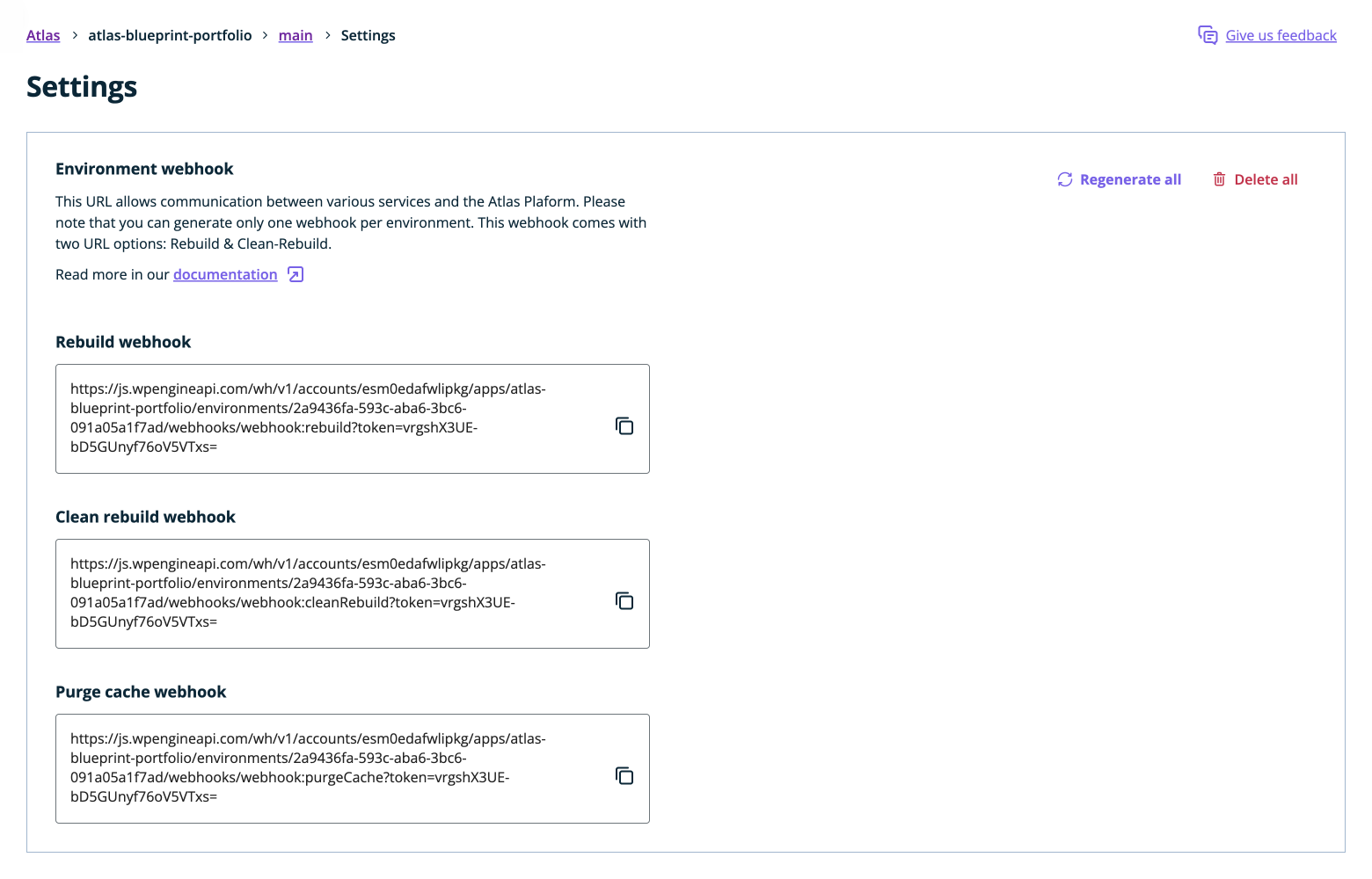This screenshot has width=1372, height=879.
Task: Click the paragraph starting 'This URL allows communication'
Action: click(x=351, y=222)
